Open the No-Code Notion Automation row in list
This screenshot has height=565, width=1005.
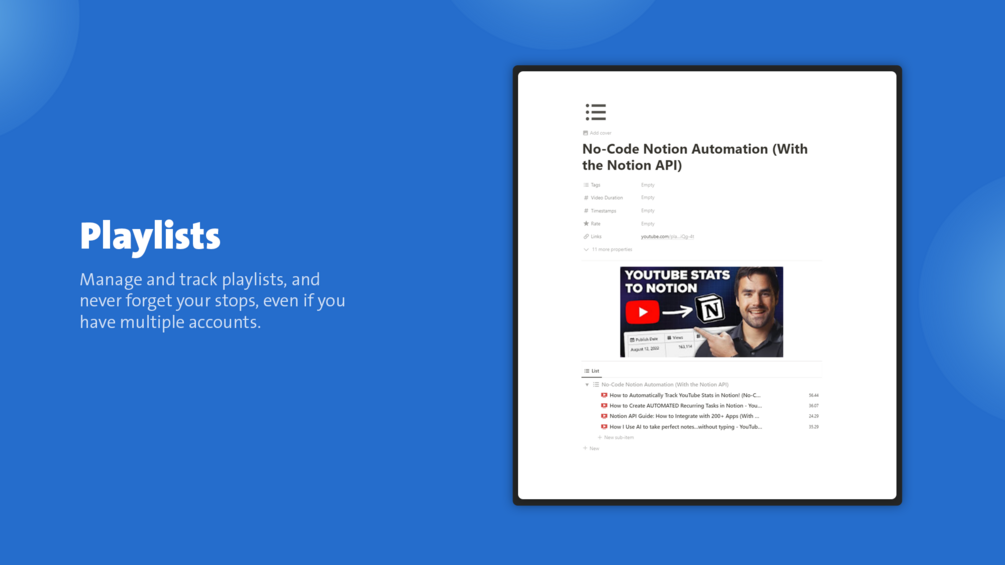(x=665, y=384)
